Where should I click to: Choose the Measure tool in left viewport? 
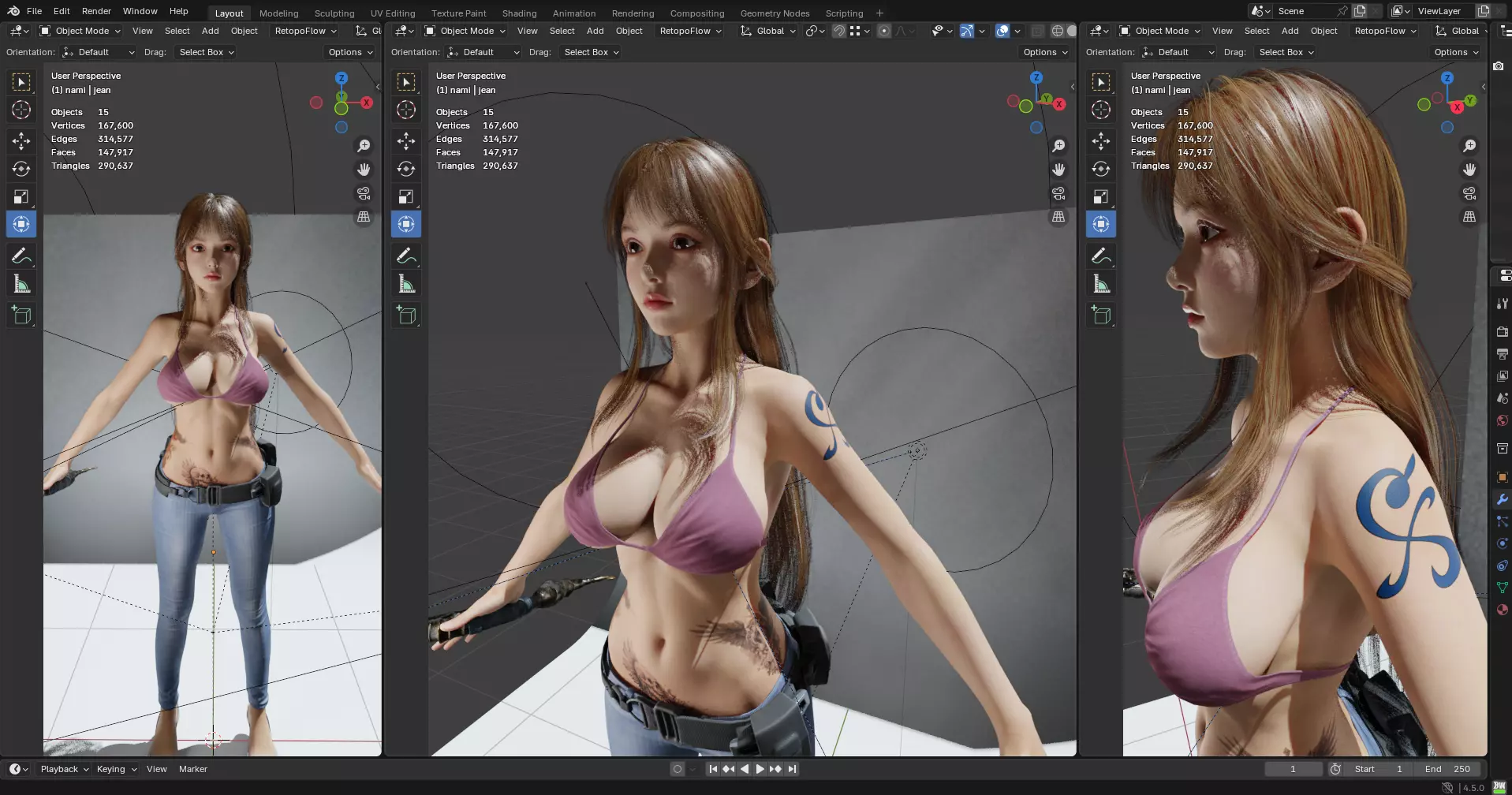(21, 284)
